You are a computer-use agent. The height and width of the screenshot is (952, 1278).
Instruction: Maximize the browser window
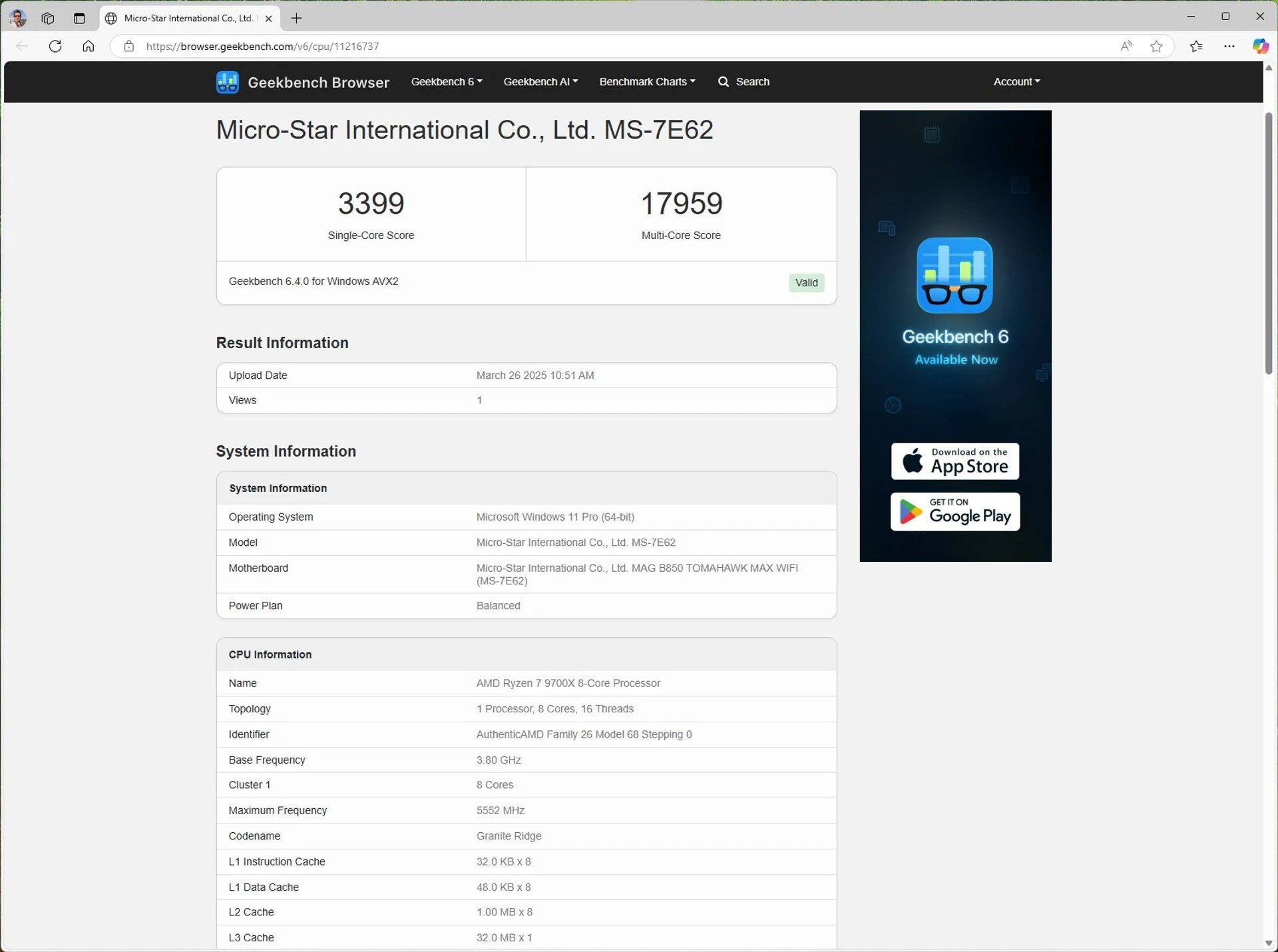[1225, 17]
